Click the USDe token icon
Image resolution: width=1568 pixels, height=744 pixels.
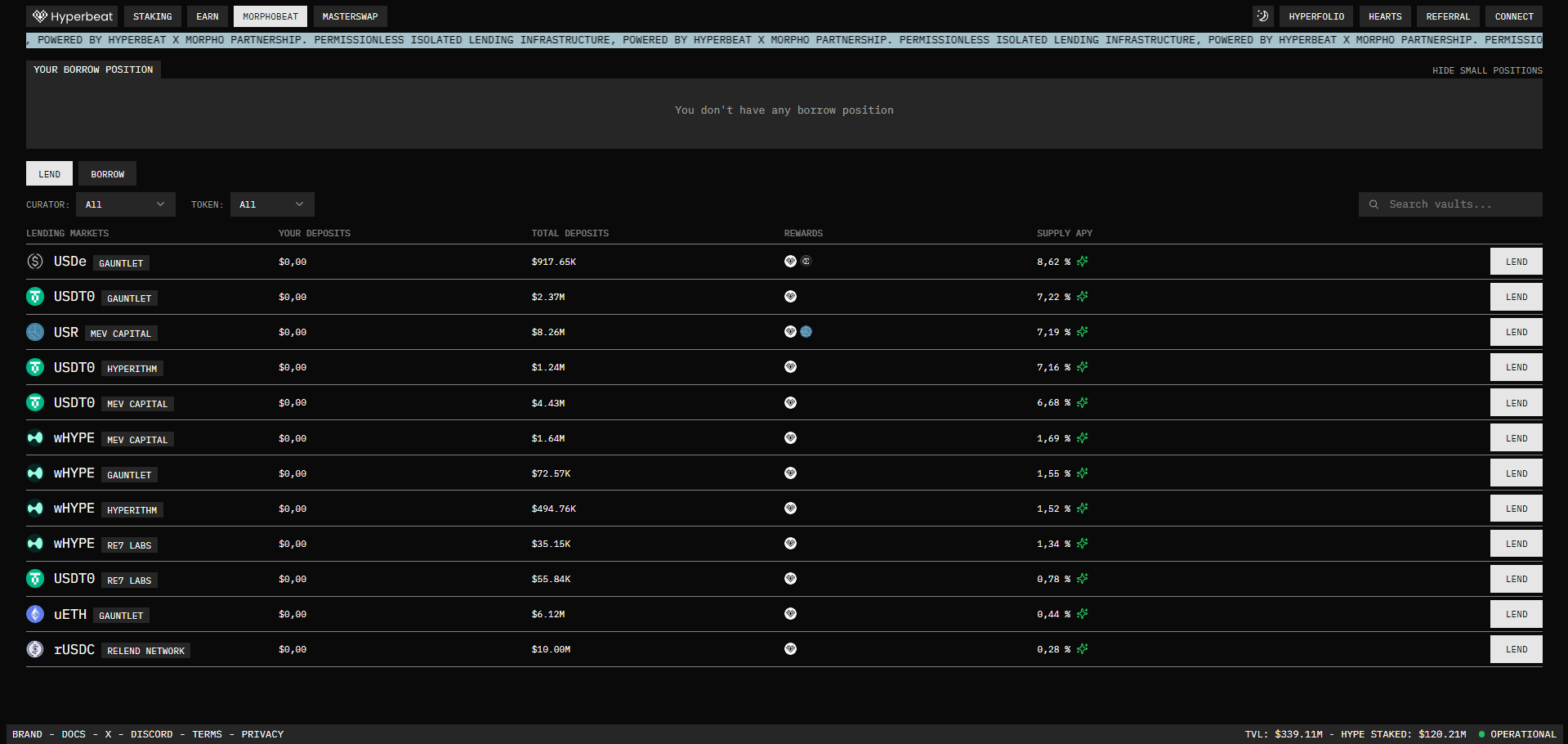35,262
